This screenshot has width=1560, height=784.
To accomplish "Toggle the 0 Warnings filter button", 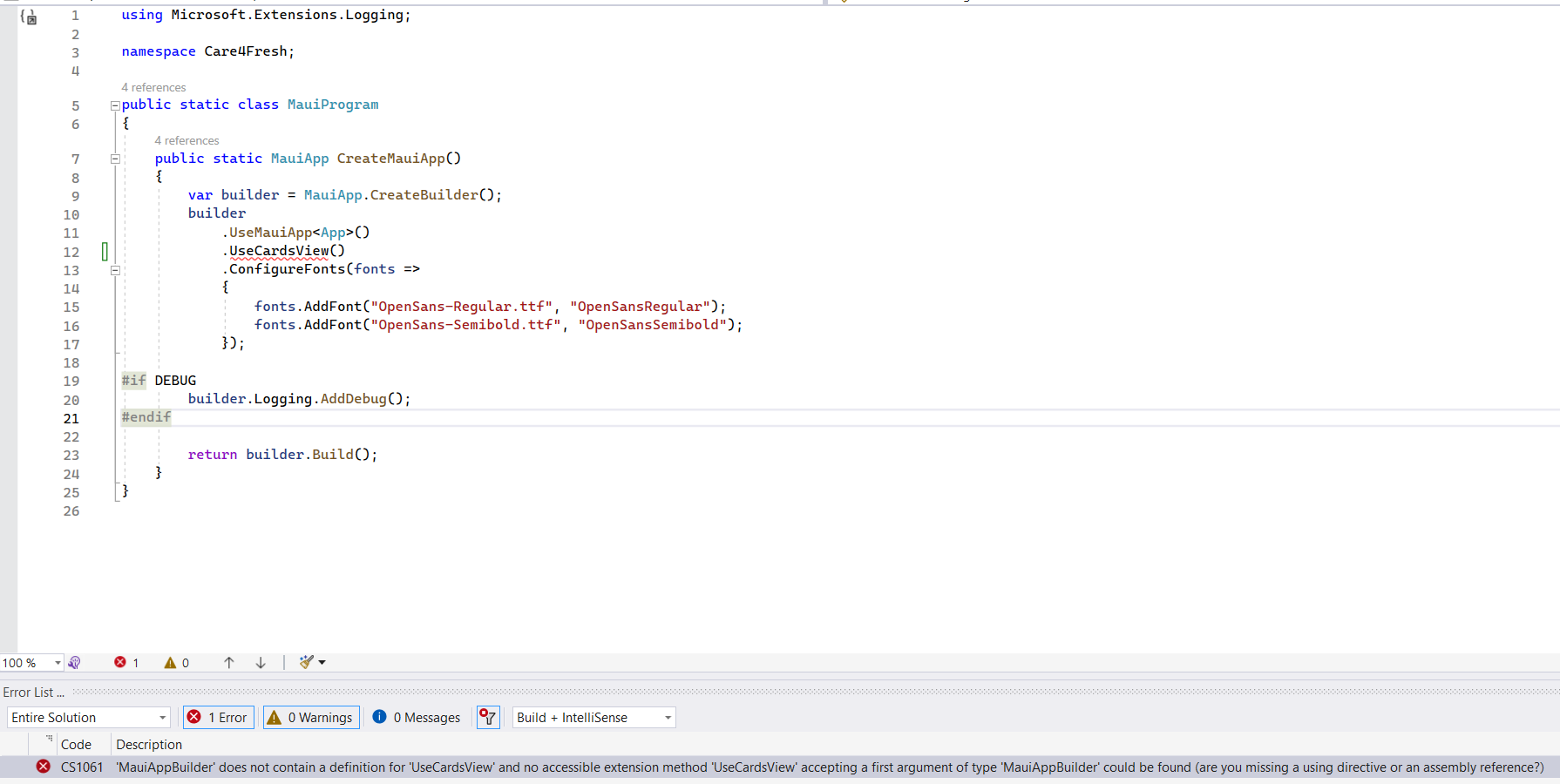I will click(310, 717).
